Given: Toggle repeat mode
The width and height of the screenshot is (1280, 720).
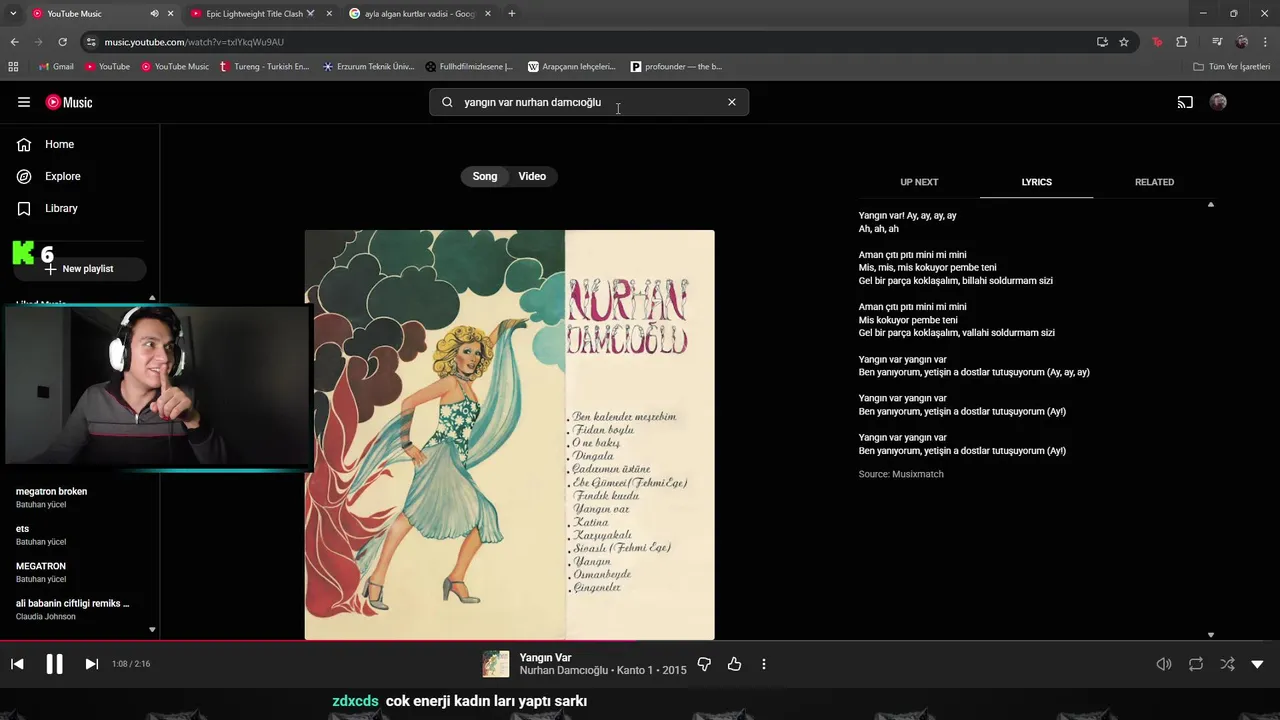Looking at the screenshot, I should point(1196,664).
